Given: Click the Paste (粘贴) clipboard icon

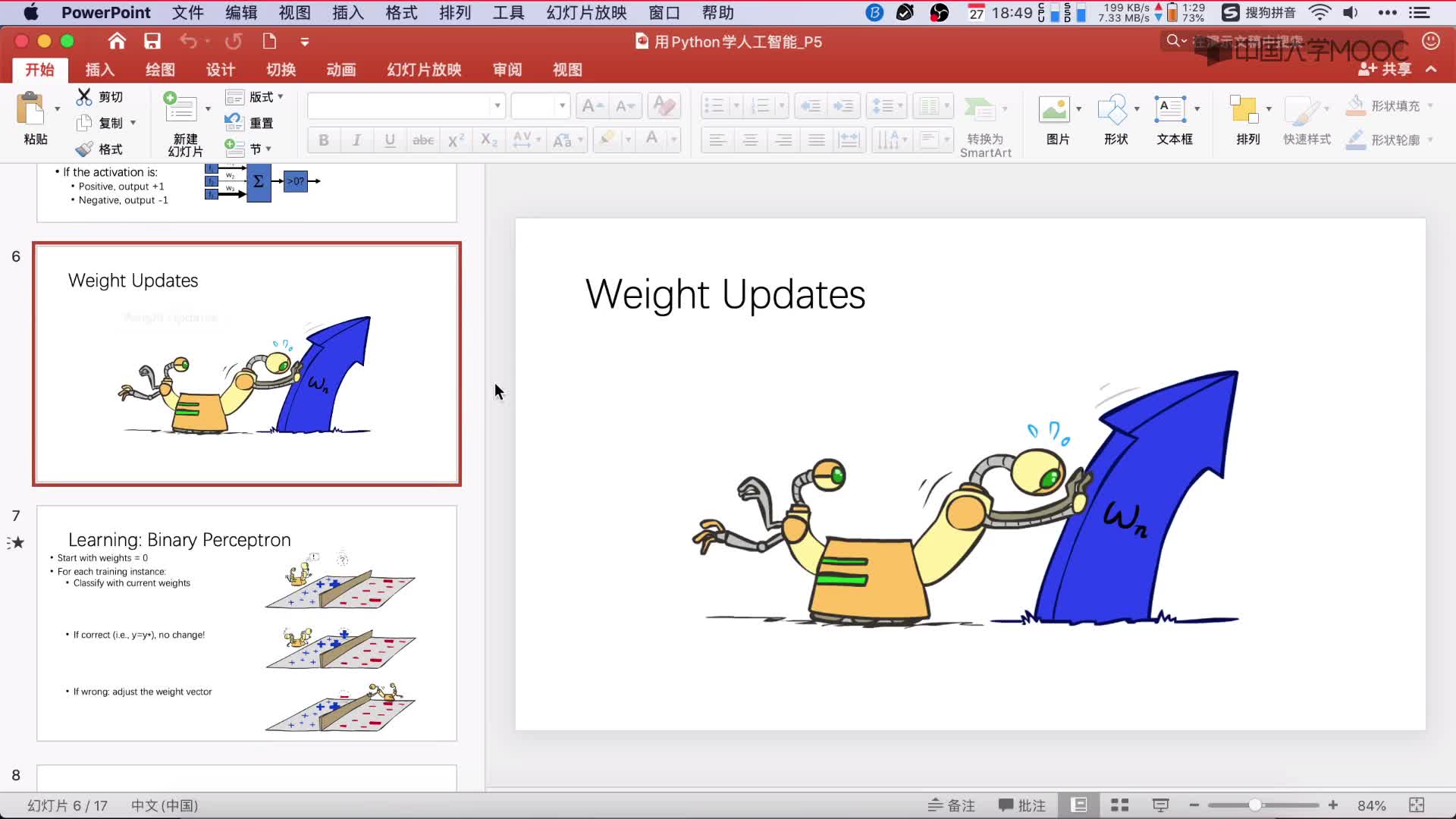Looking at the screenshot, I should [x=30, y=108].
